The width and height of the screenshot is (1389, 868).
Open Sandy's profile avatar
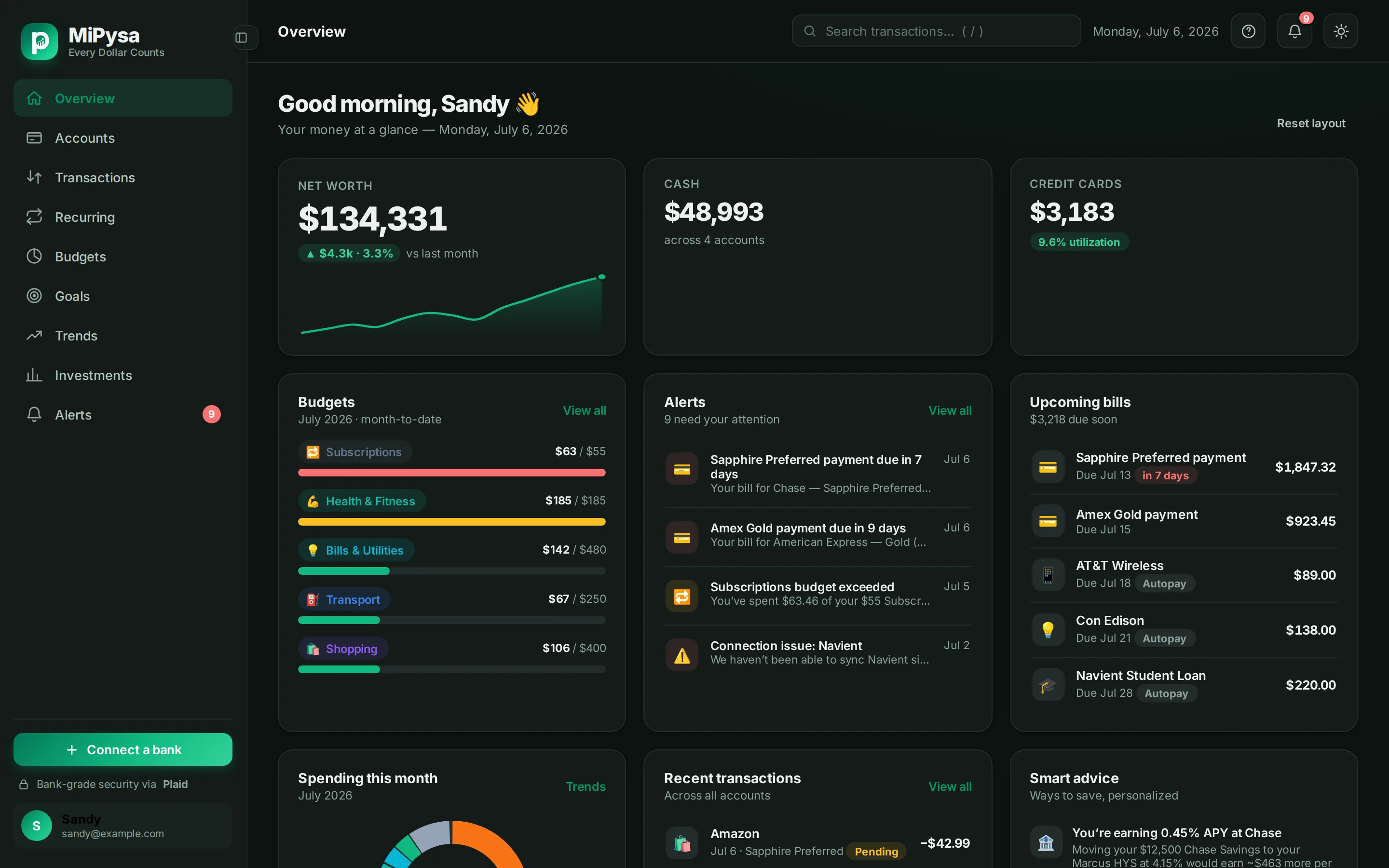point(36,826)
